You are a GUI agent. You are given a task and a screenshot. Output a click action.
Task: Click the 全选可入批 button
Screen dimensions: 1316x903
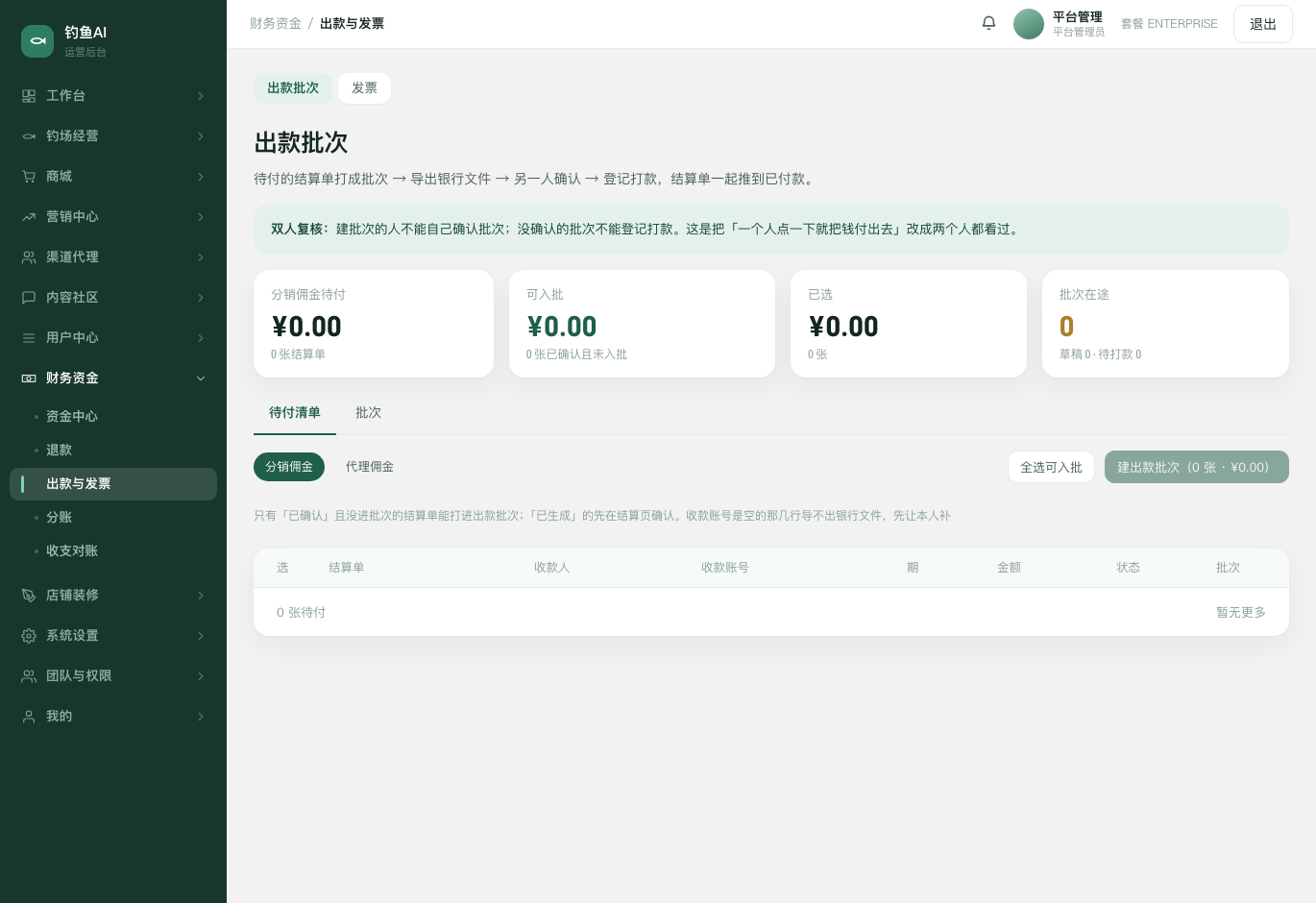click(x=1051, y=467)
